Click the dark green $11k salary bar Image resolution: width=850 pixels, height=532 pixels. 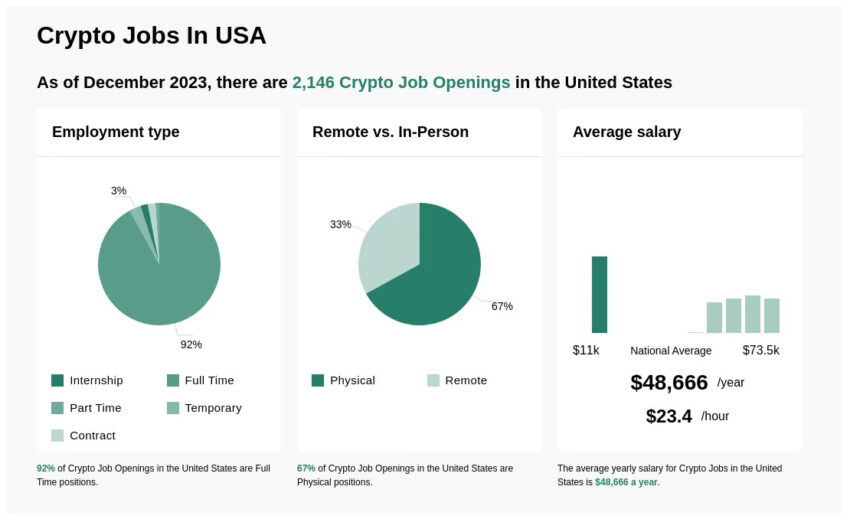[x=600, y=294]
